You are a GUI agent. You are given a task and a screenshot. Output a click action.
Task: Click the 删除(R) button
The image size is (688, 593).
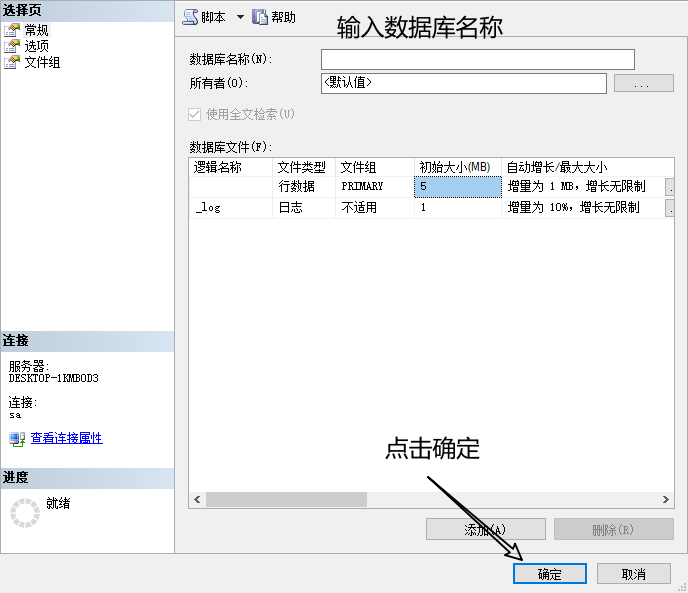tap(613, 529)
